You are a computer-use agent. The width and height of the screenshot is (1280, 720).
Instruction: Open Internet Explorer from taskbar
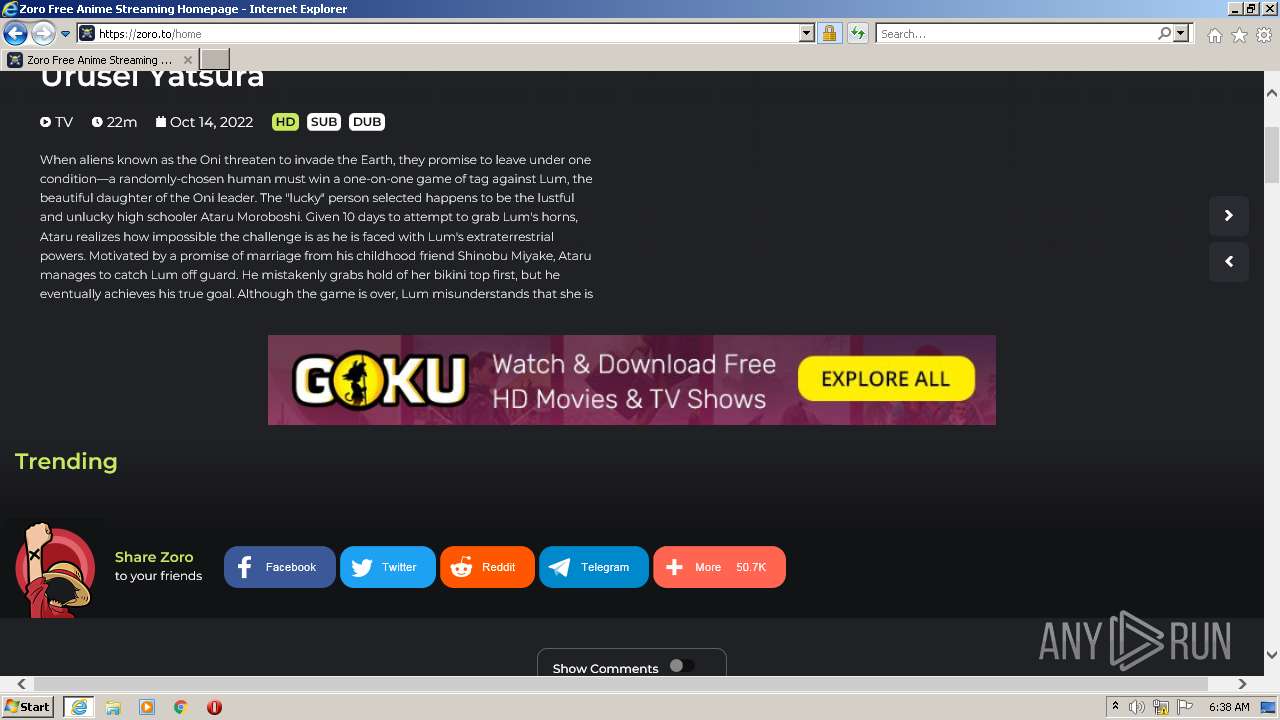click(79, 707)
